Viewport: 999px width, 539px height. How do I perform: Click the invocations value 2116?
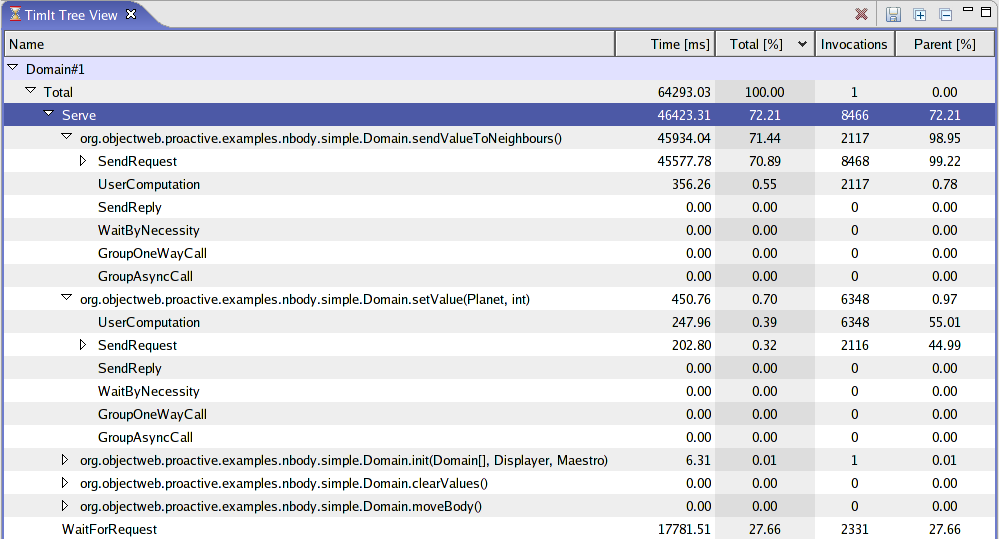[x=854, y=345]
